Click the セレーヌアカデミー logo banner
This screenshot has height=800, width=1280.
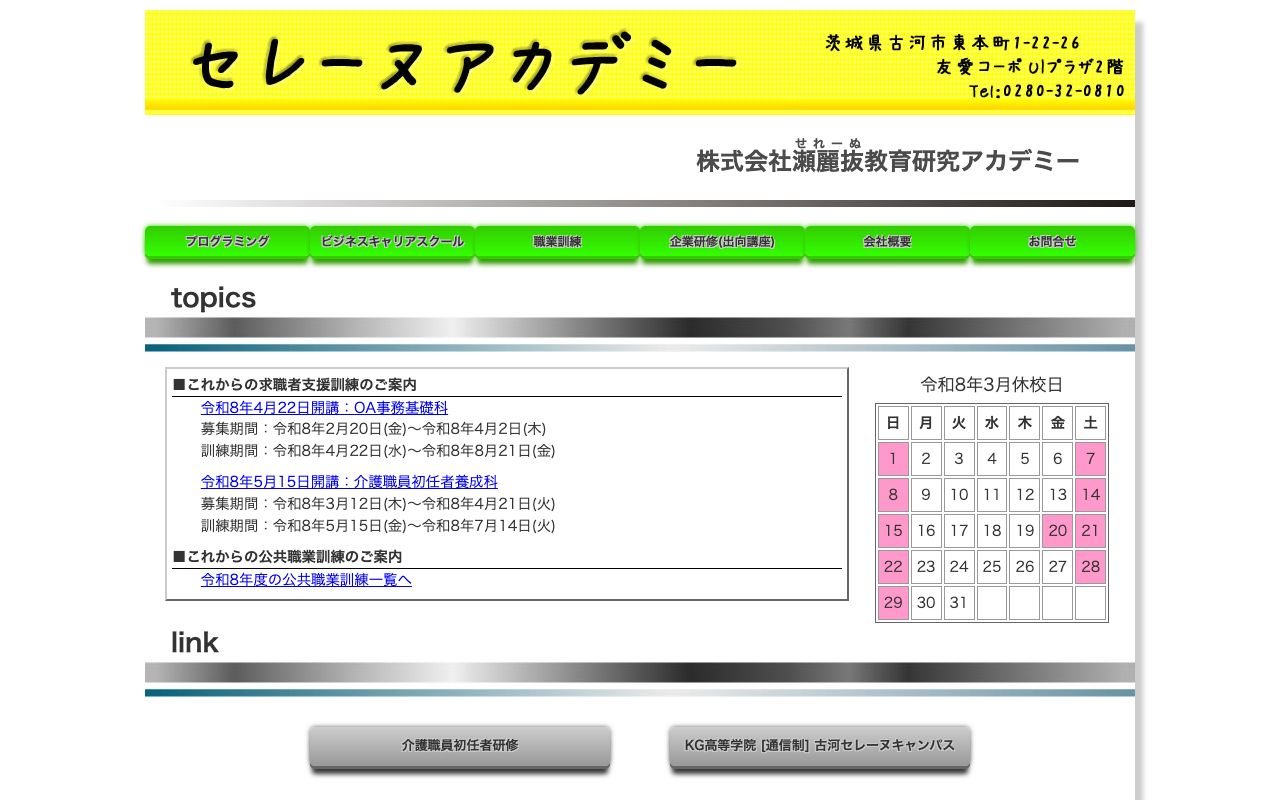pyautogui.click(x=465, y=61)
